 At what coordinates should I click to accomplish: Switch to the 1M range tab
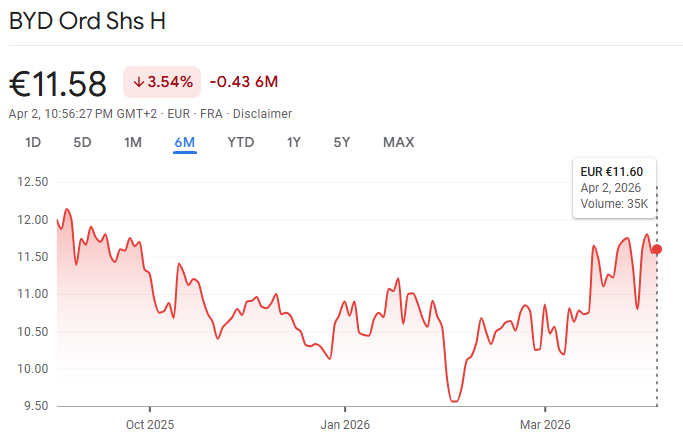coord(133,142)
